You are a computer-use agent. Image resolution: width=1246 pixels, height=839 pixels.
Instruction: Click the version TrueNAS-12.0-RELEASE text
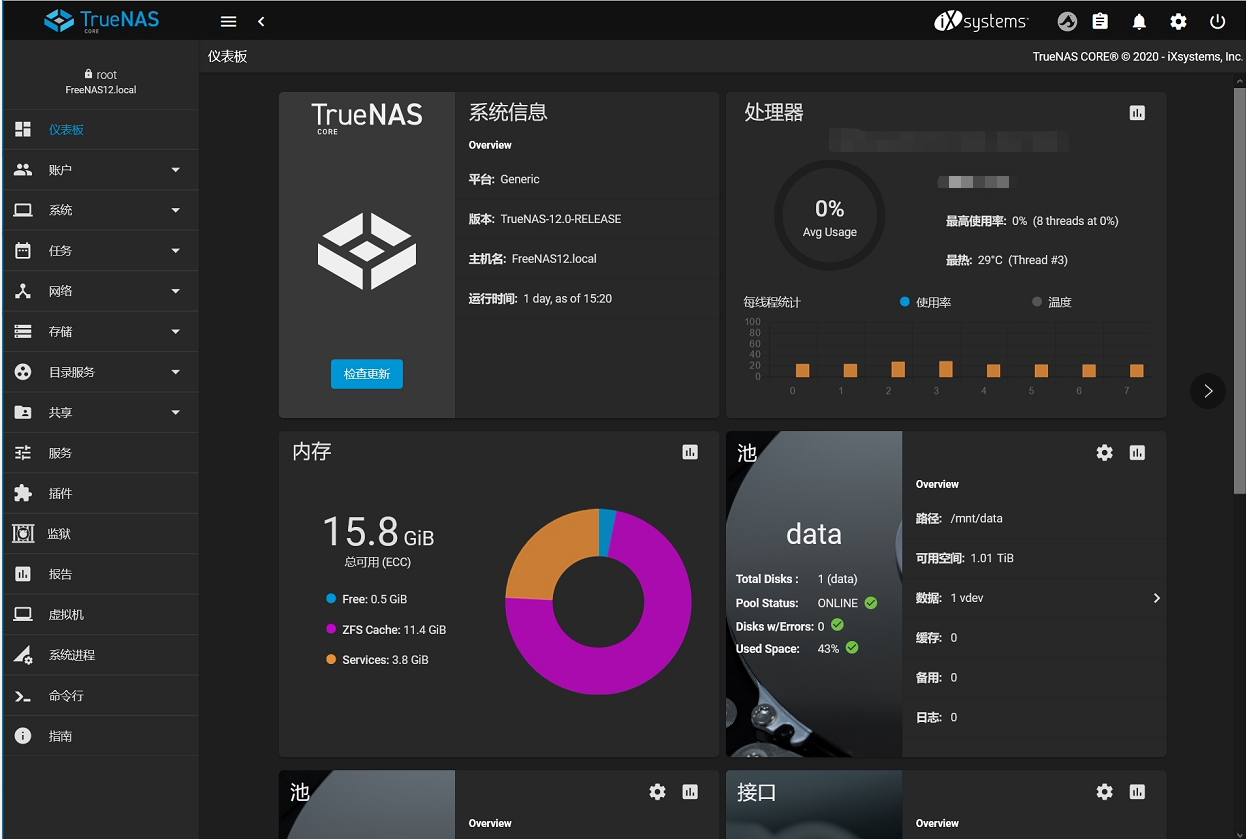tap(561, 219)
